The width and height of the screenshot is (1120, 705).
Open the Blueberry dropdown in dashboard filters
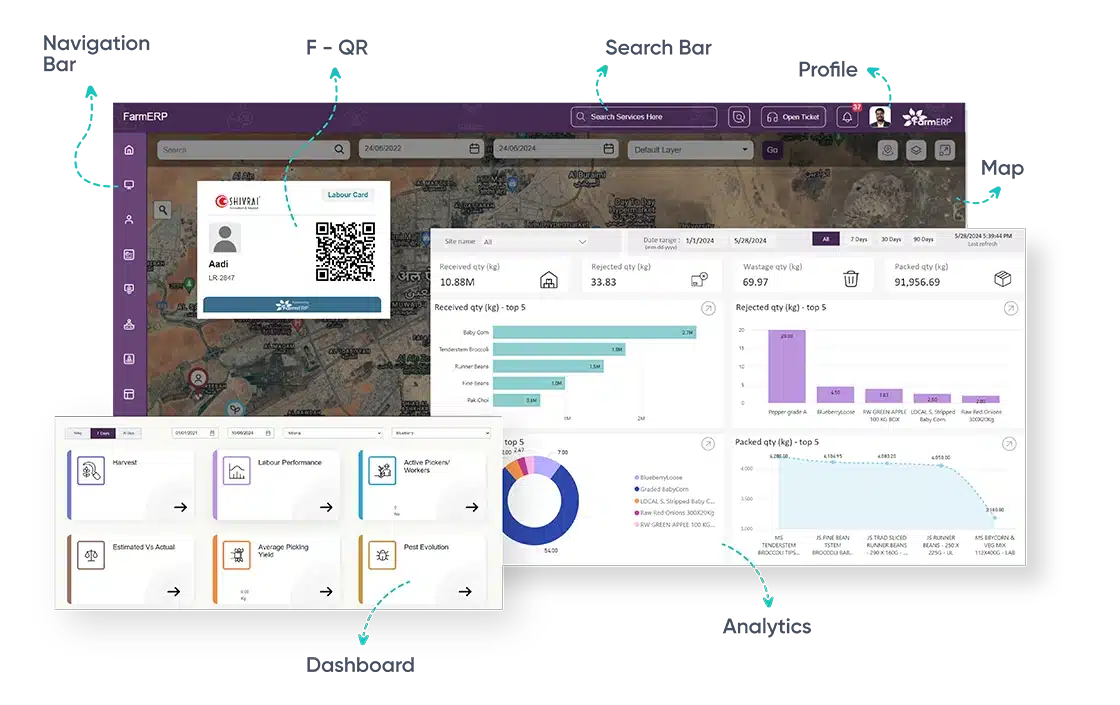[x=441, y=433]
